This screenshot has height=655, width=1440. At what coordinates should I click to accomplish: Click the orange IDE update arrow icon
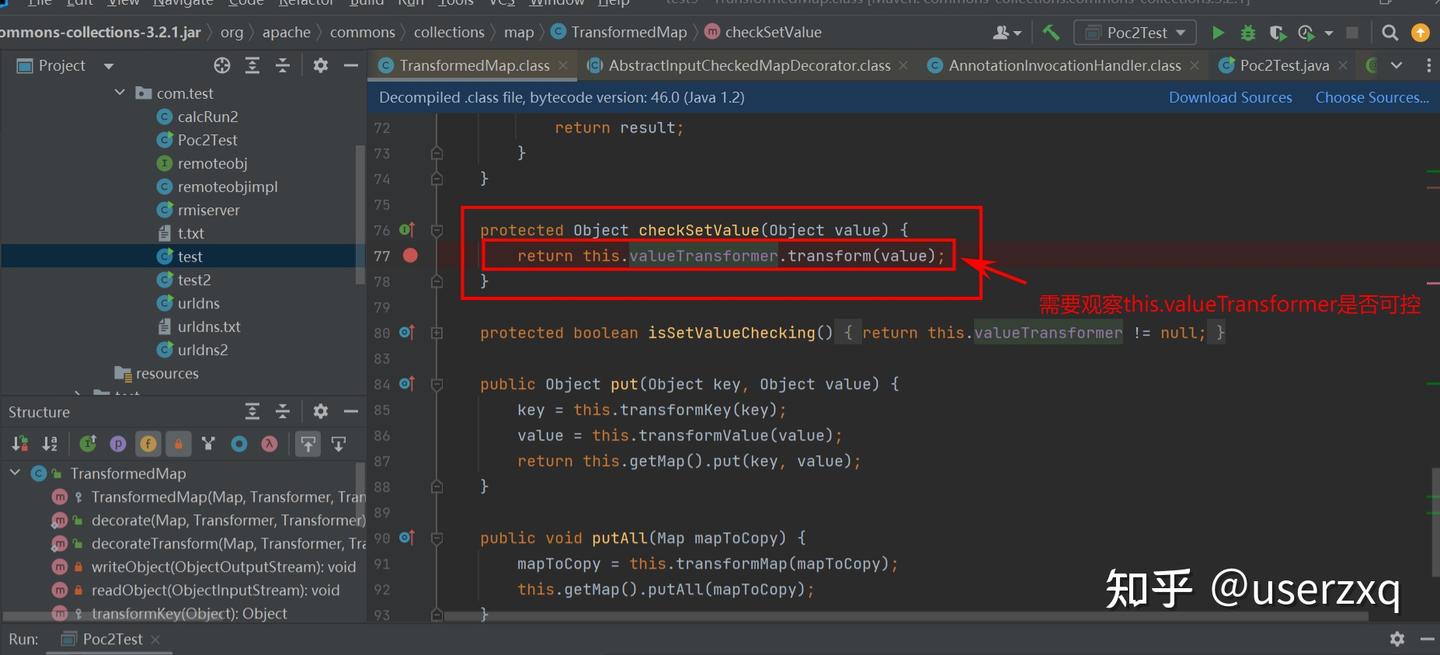(x=1420, y=31)
